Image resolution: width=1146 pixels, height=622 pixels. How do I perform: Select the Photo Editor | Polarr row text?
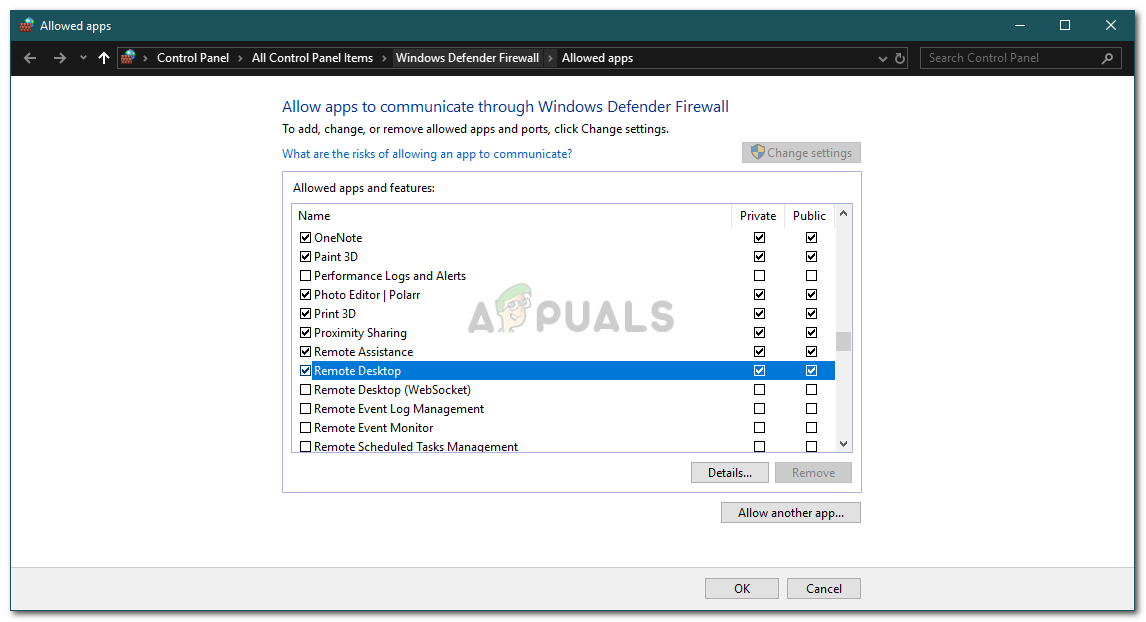pyautogui.click(x=367, y=295)
